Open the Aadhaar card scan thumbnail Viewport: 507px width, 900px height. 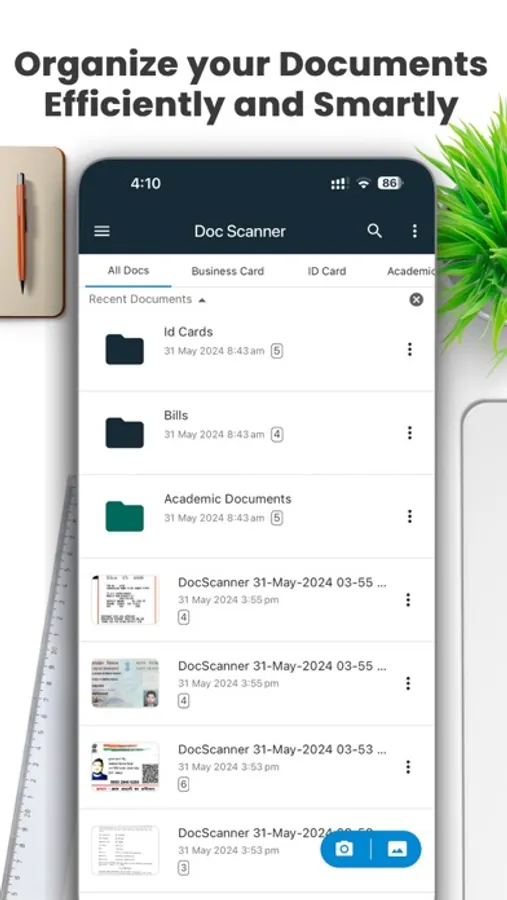tap(125, 767)
